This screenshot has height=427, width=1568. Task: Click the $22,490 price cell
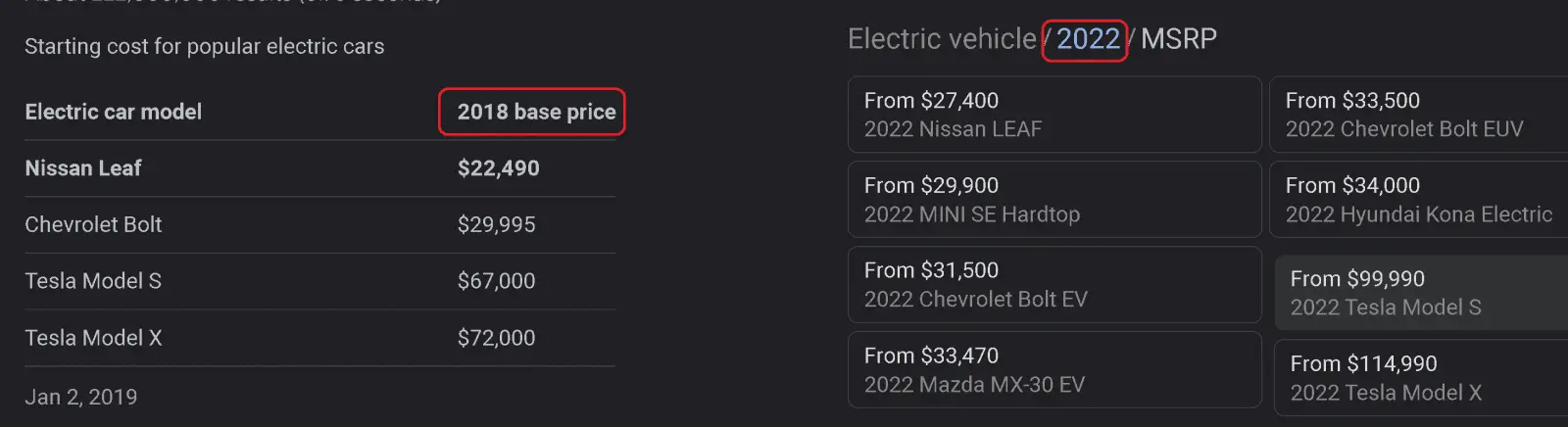[x=498, y=168]
